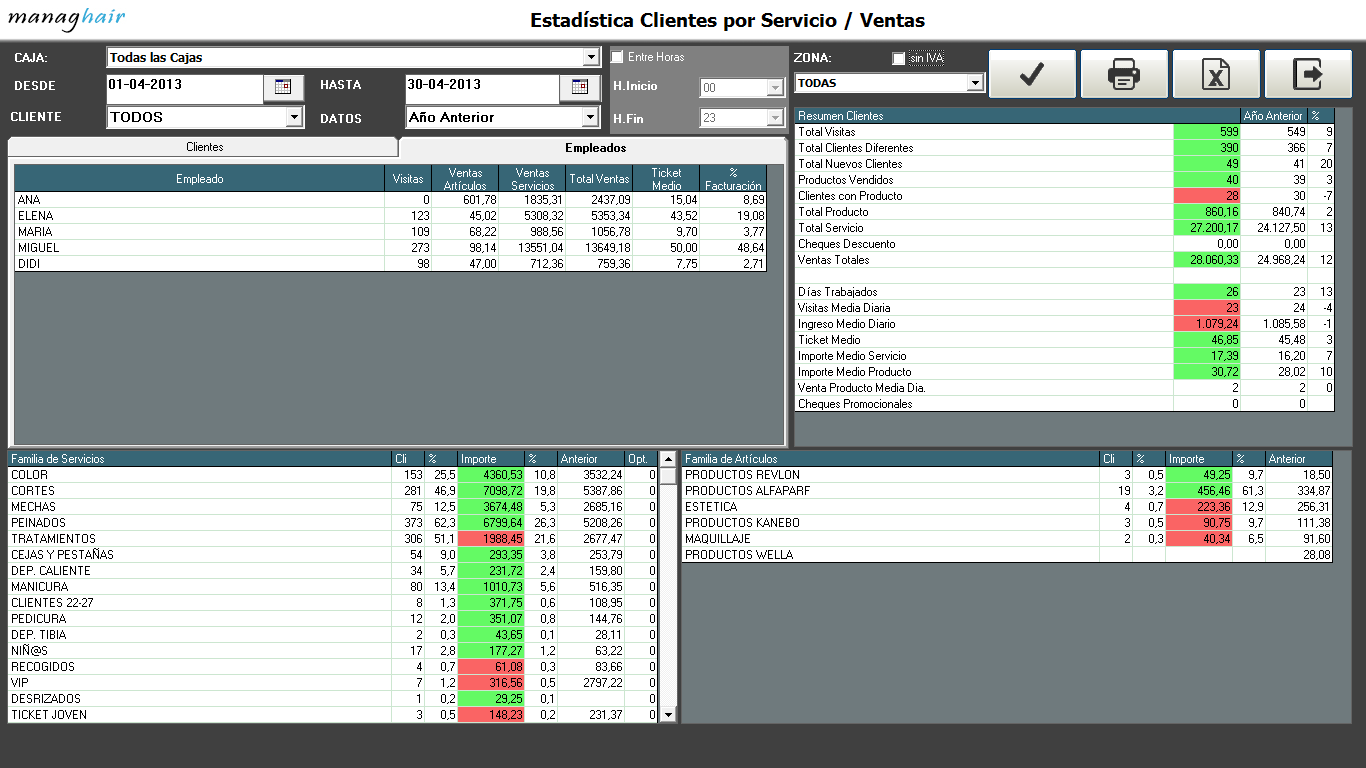Click the Anterior column header in Artículos
This screenshot has width=1366, height=768.
coord(1299,459)
